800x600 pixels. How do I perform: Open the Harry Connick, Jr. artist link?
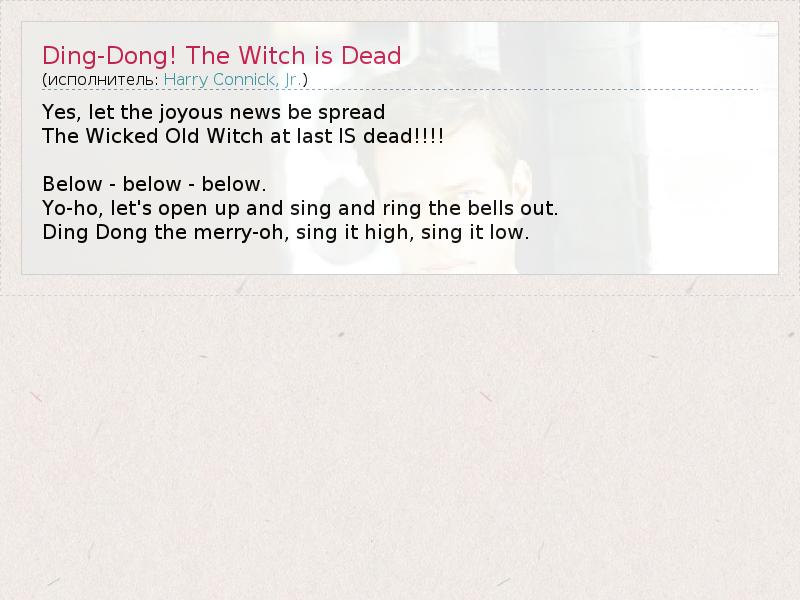232,80
